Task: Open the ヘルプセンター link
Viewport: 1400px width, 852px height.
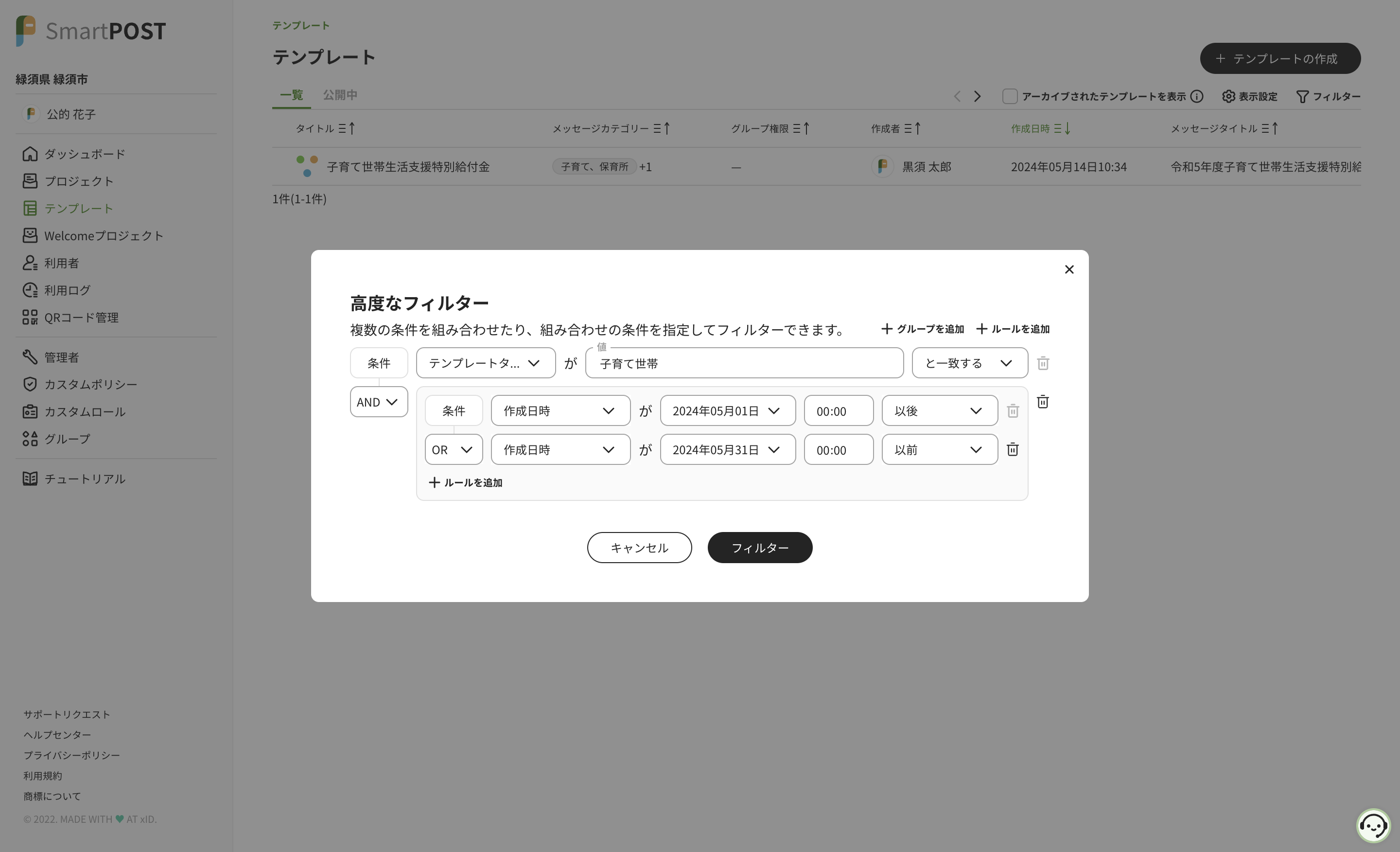Action: [57, 735]
